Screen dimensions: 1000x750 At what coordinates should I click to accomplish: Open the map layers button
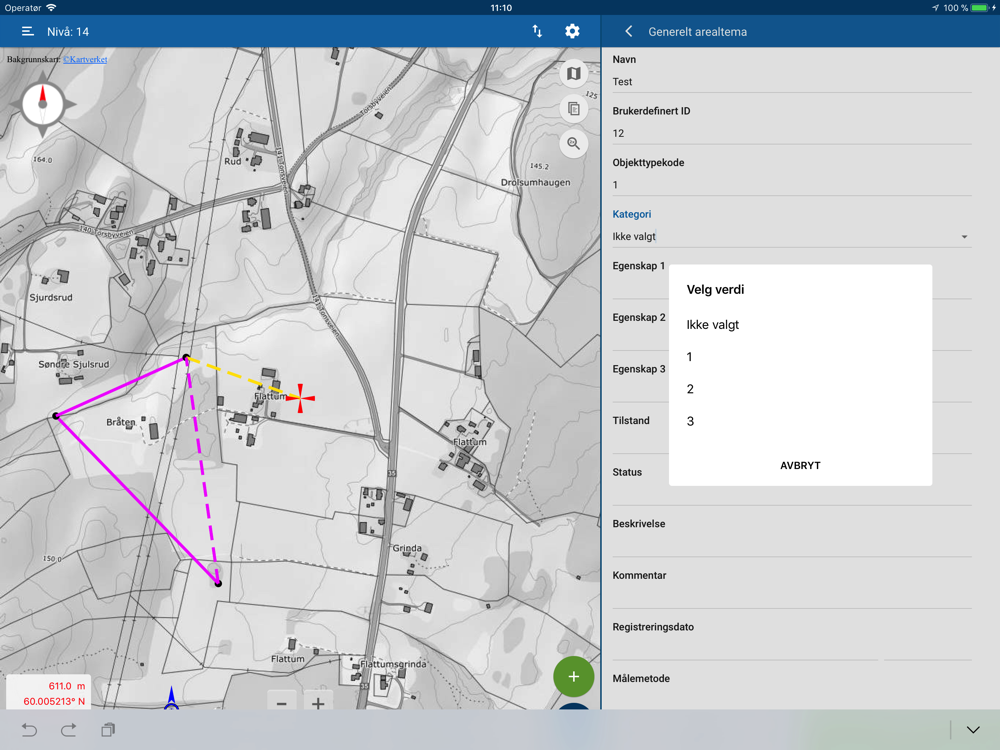tap(573, 74)
